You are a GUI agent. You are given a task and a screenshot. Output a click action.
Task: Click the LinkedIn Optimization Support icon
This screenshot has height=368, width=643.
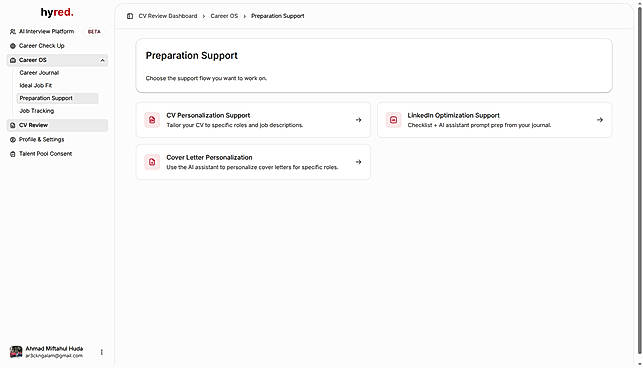point(393,120)
